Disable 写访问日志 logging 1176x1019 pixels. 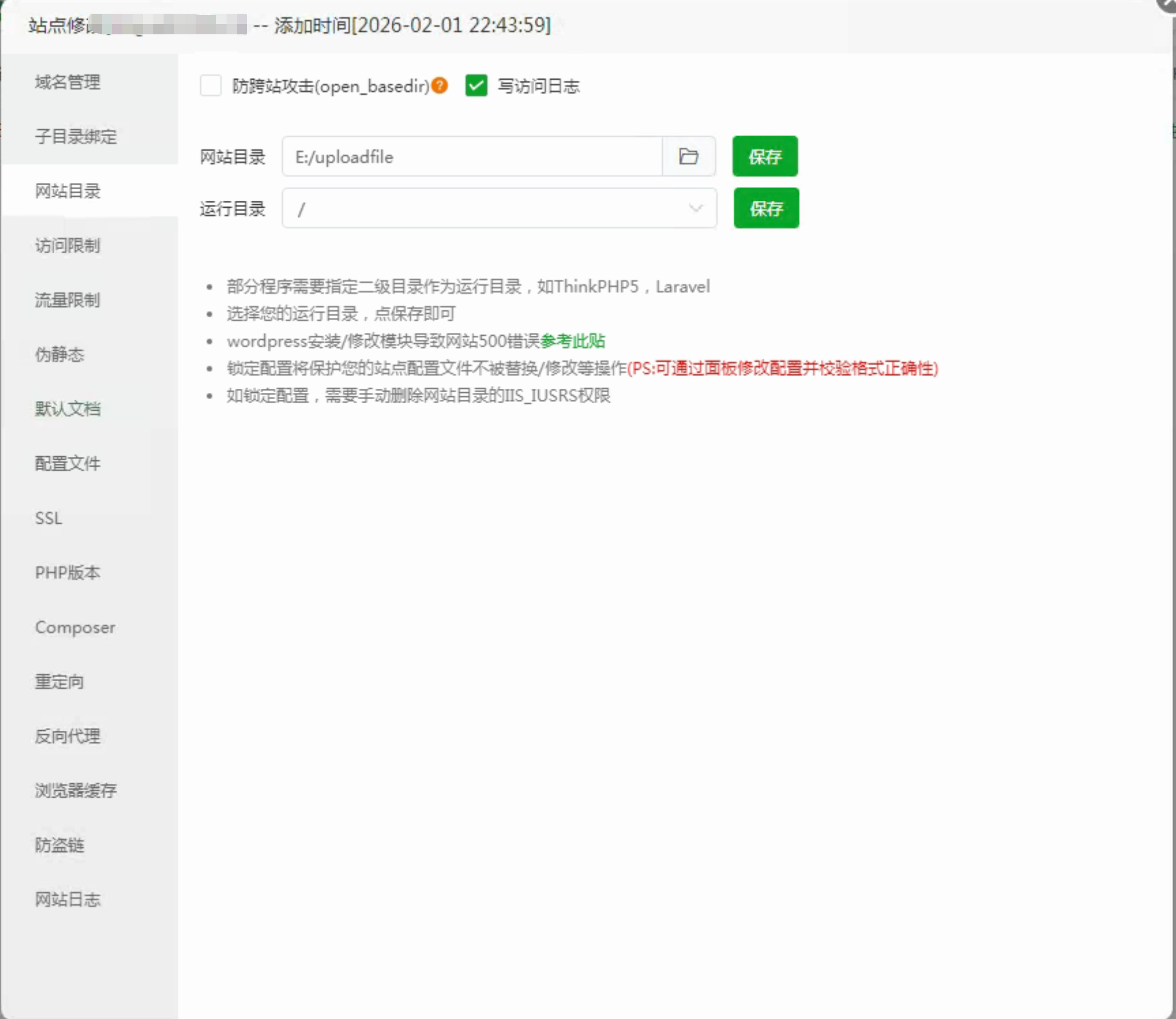tap(475, 86)
